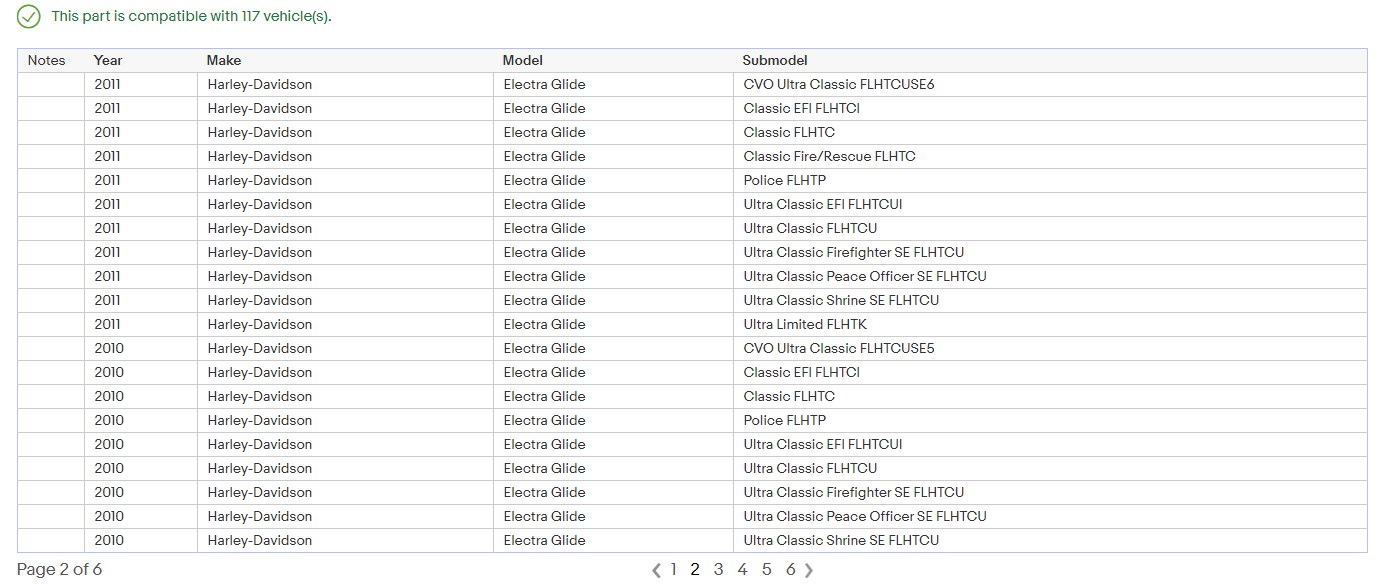Go to previous page arrow
Image resolution: width=1378 pixels, height=584 pixels.
(x=656, y=570)
